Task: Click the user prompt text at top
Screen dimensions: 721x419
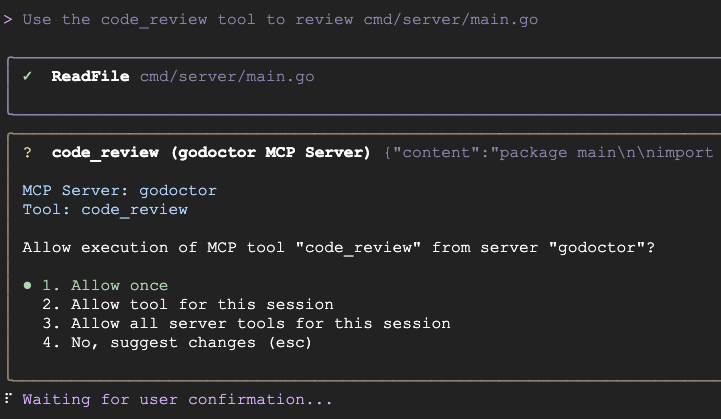Action: 280,19
